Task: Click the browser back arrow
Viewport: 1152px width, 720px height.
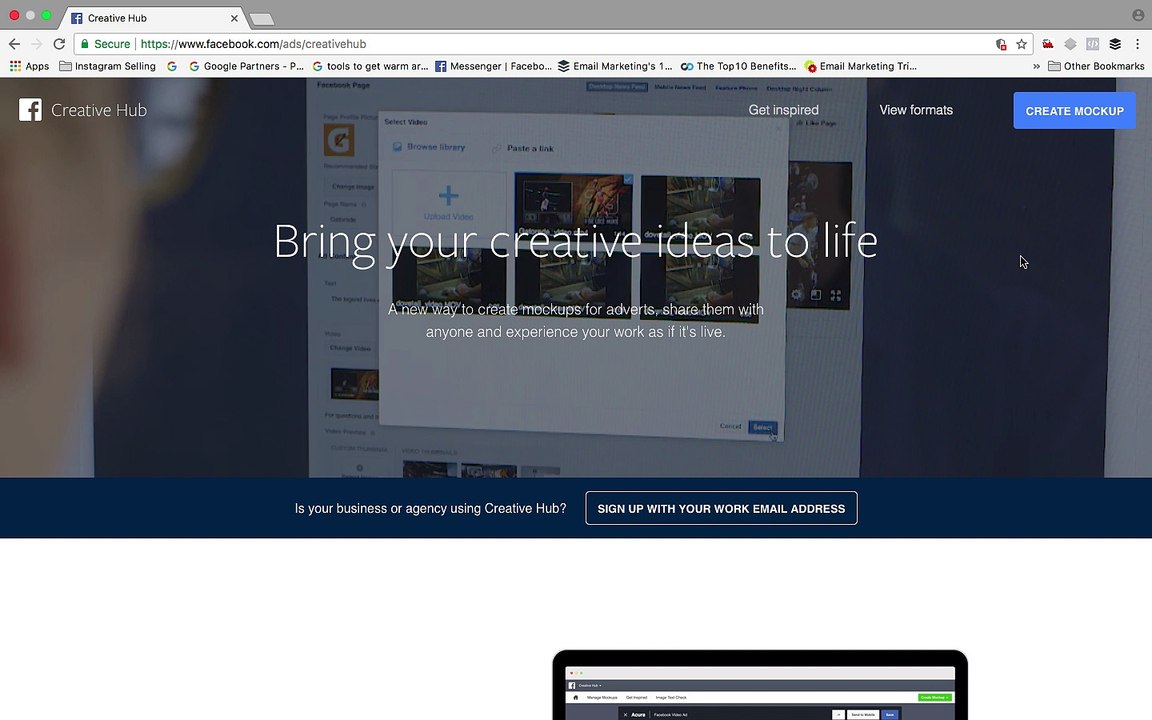Action: (14, 44)
